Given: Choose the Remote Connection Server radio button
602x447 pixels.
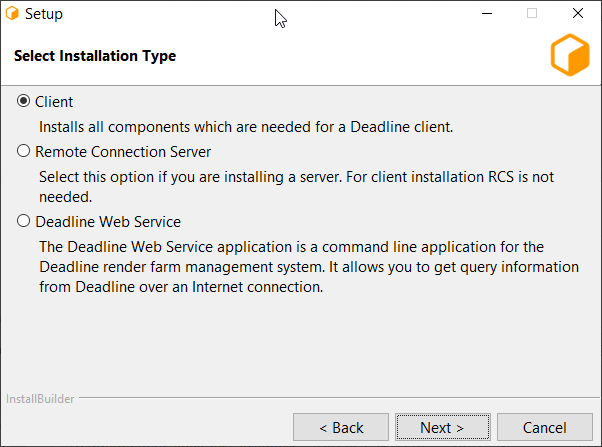Looking at the screenshot, I should 24,152.
